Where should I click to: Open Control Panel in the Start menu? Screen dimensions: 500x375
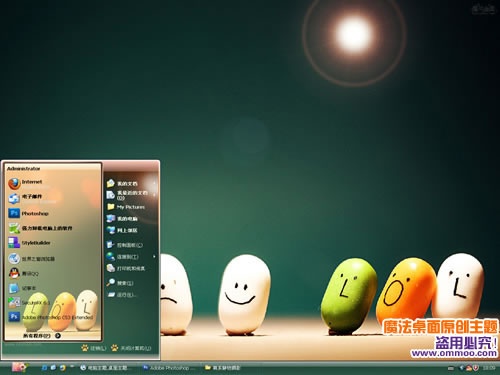click(x=124, y=245)
